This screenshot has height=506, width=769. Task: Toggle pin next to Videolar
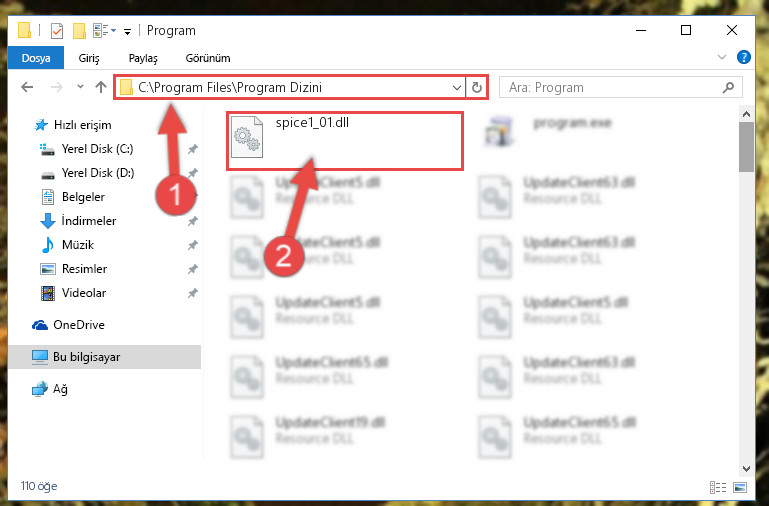point(193,293)
